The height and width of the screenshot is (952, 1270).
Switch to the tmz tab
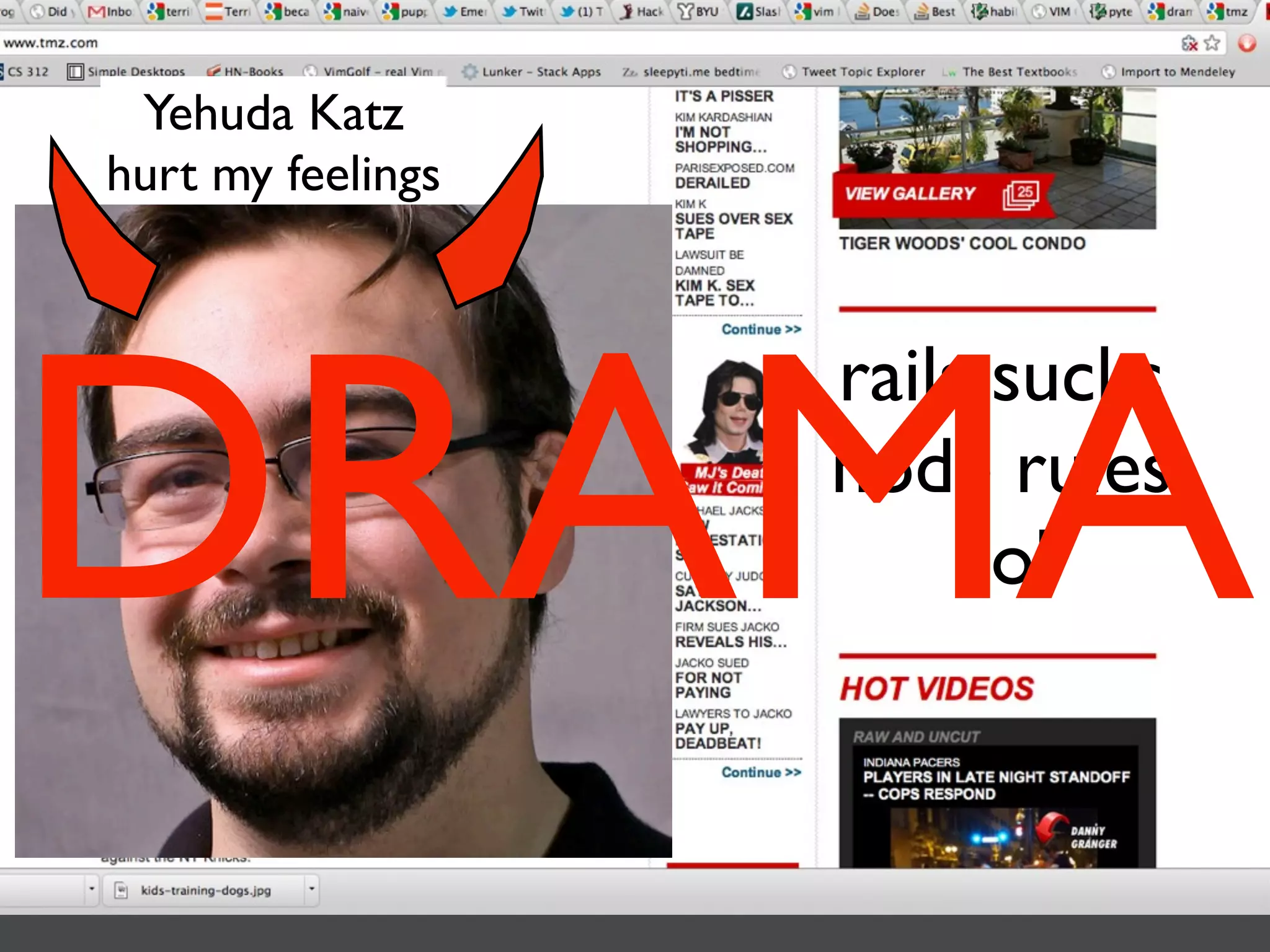(1229, 12)
